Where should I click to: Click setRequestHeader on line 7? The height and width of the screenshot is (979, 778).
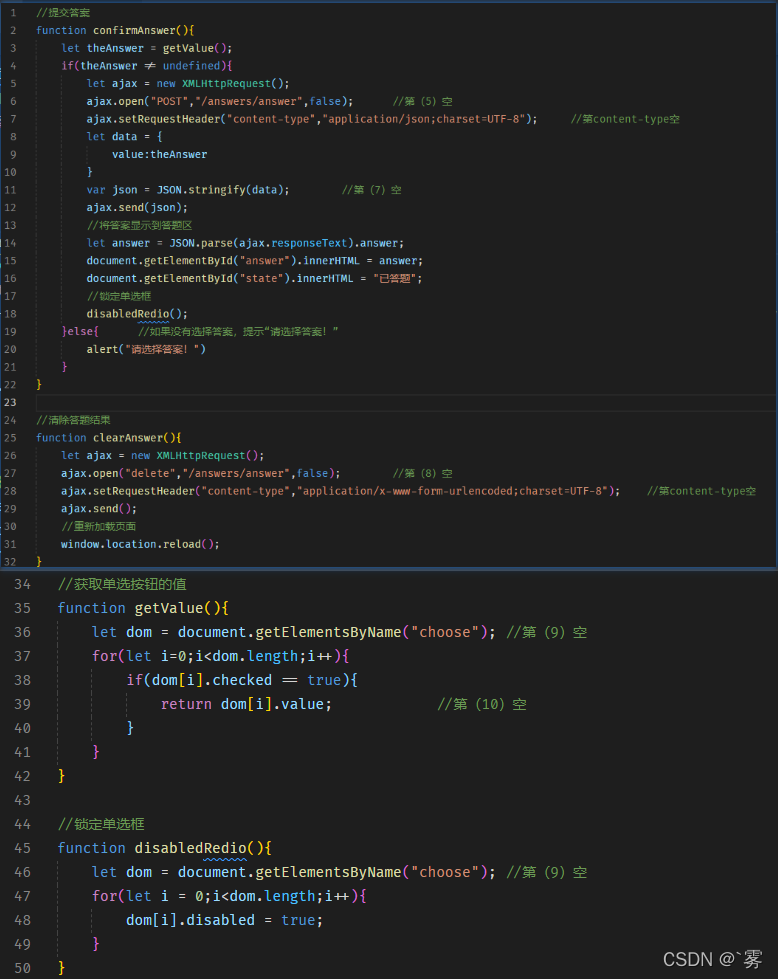(x=169, y=119)
